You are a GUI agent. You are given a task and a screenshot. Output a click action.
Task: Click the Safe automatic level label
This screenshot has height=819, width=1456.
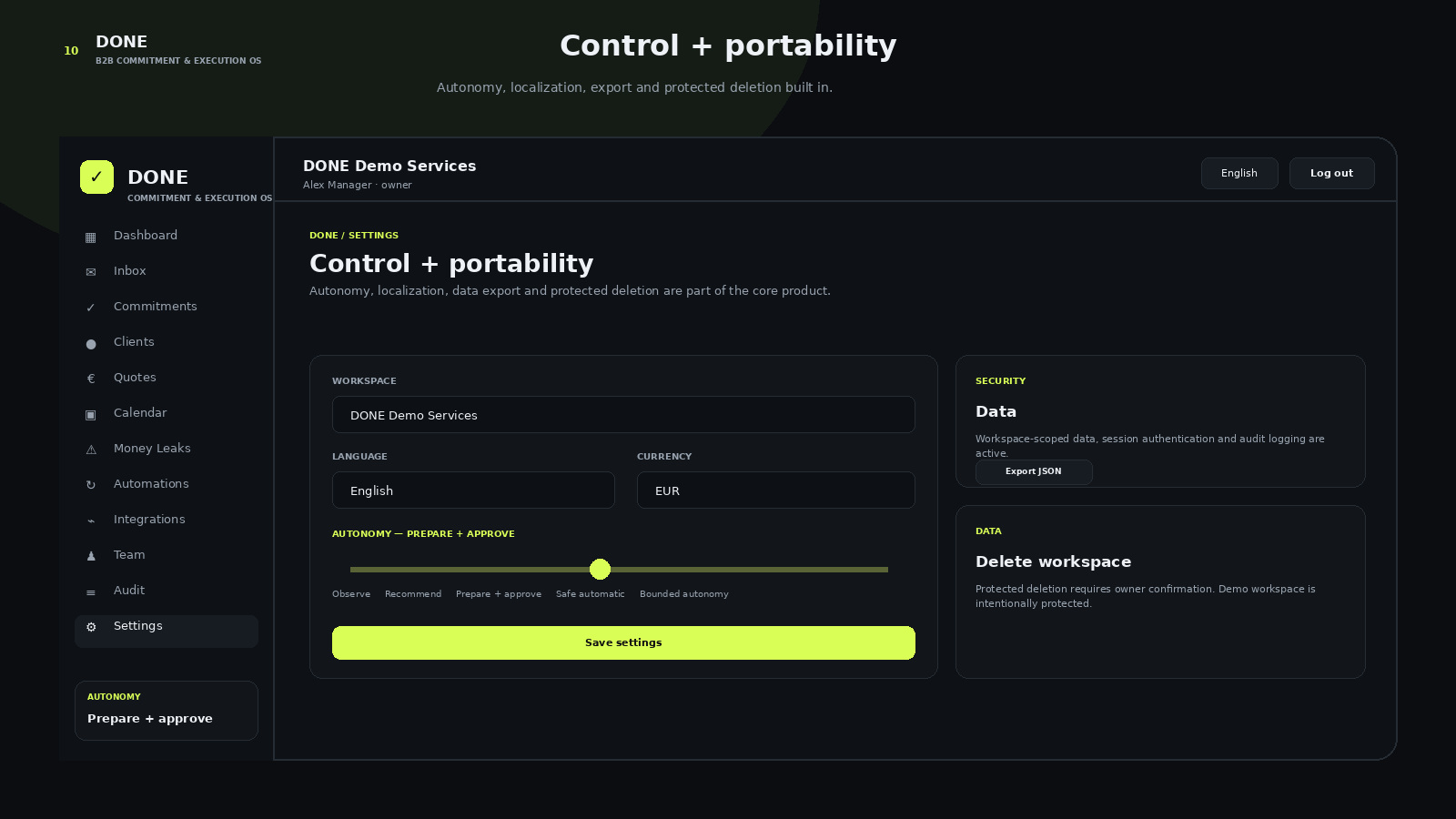591,594
